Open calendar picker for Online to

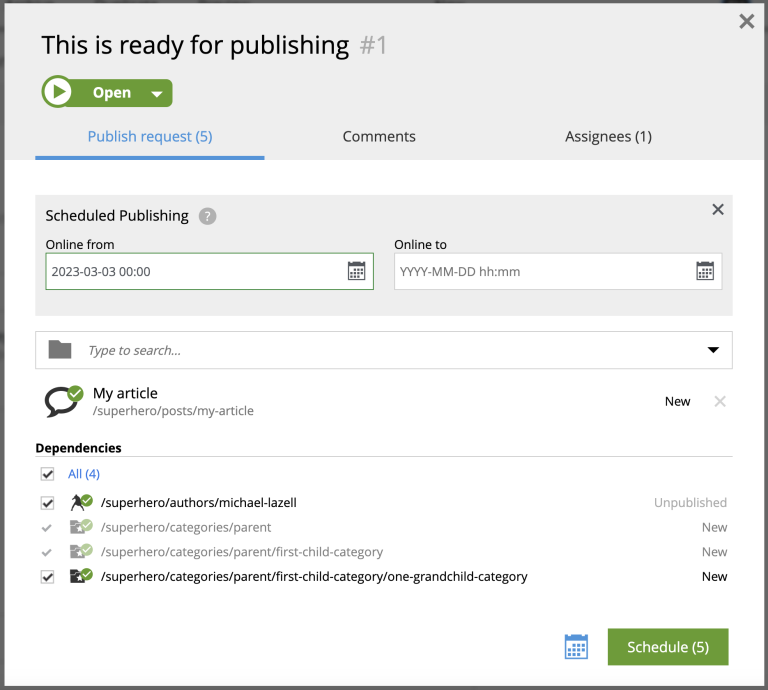705,271
